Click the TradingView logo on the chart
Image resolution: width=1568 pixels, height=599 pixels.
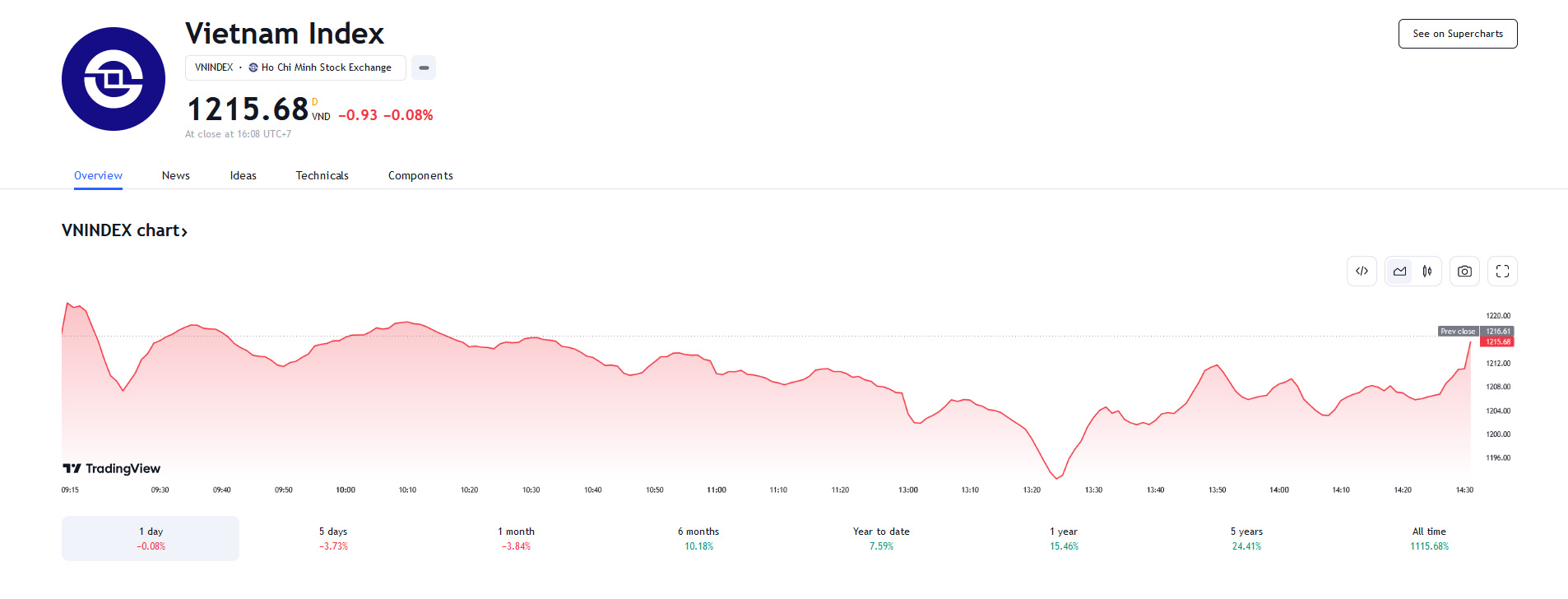[112, 468]
